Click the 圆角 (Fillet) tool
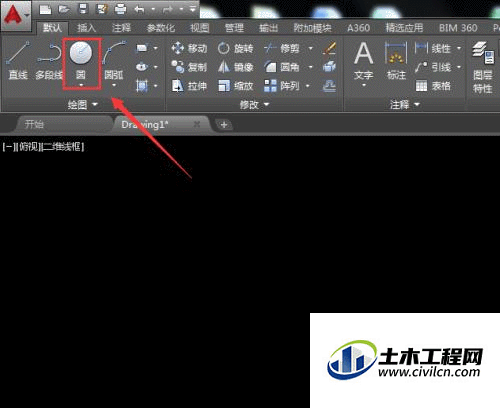The image size is (500, 408). tap(282, 67)
